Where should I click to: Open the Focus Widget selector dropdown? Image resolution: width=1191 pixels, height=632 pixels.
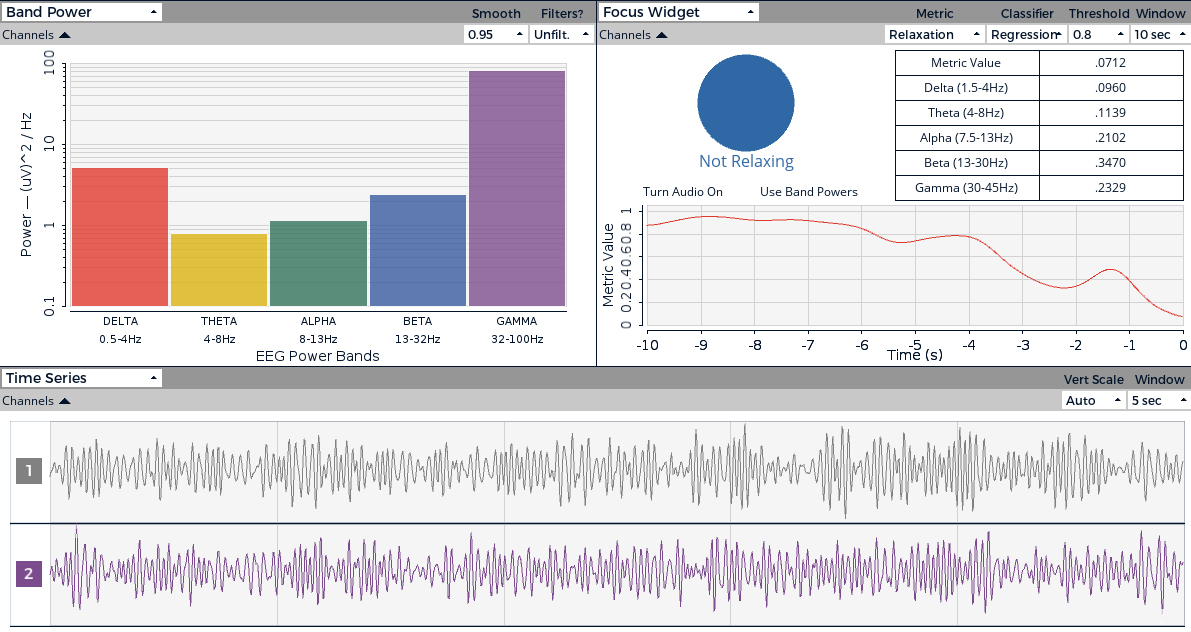coord(677,12)
